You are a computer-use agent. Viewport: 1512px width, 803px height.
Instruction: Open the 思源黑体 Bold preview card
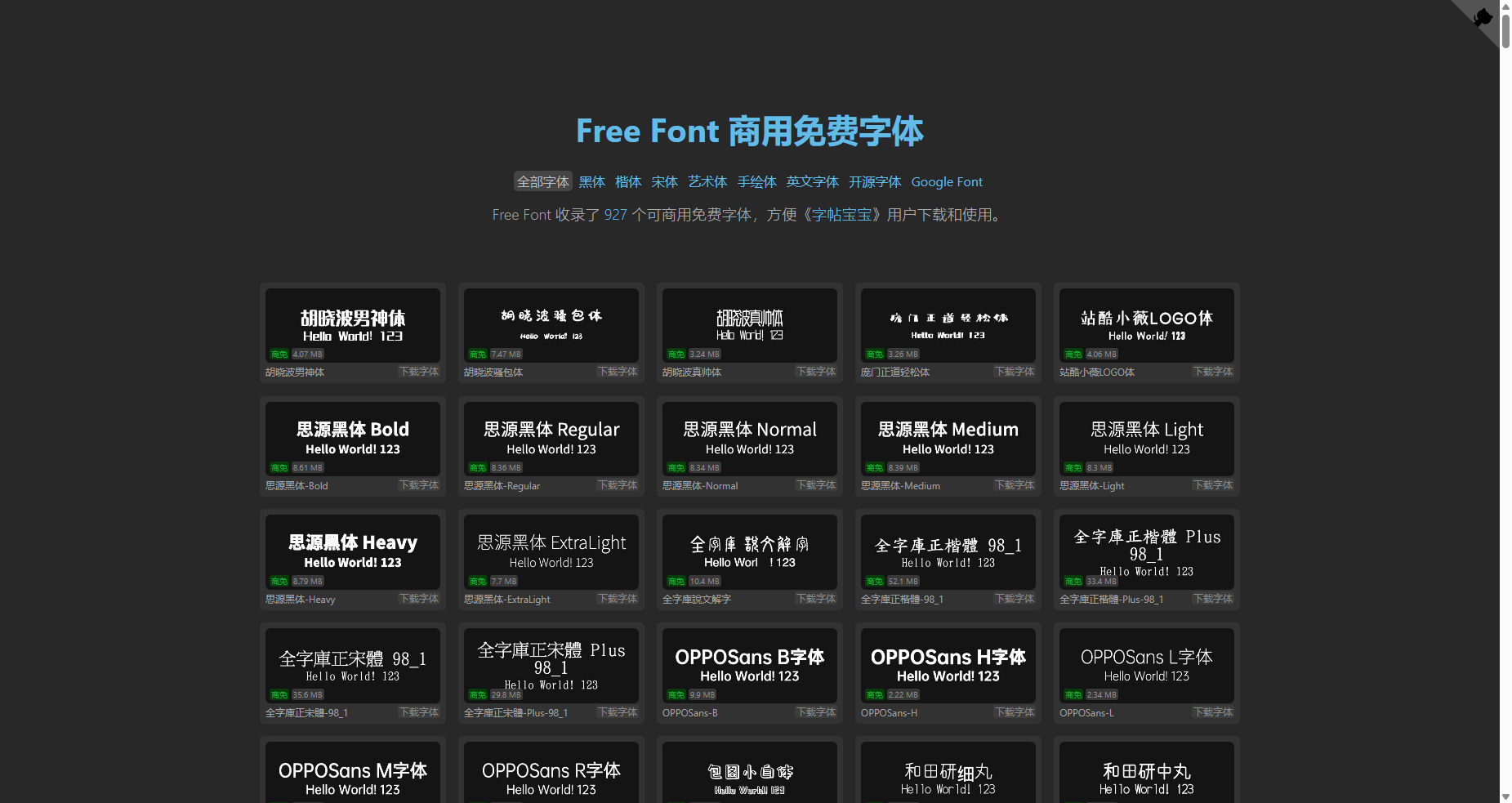tap(353, 439)
